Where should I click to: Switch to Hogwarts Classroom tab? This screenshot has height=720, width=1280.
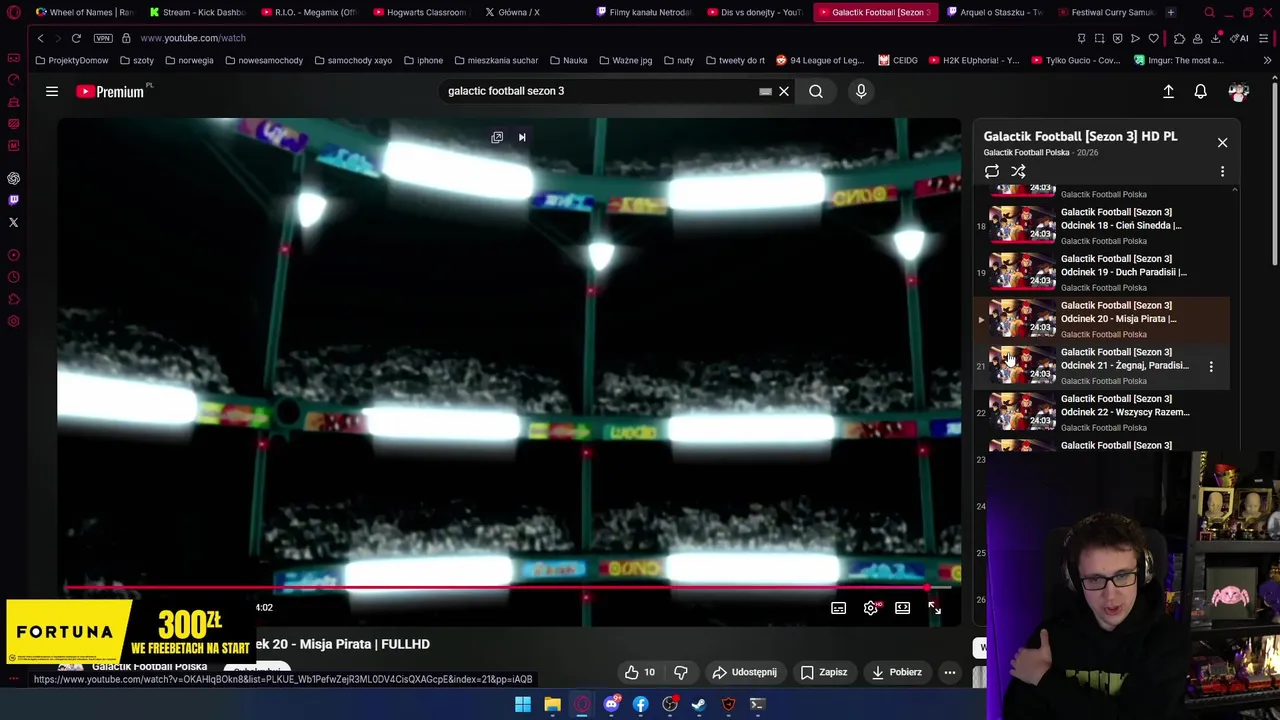point(420,12)
